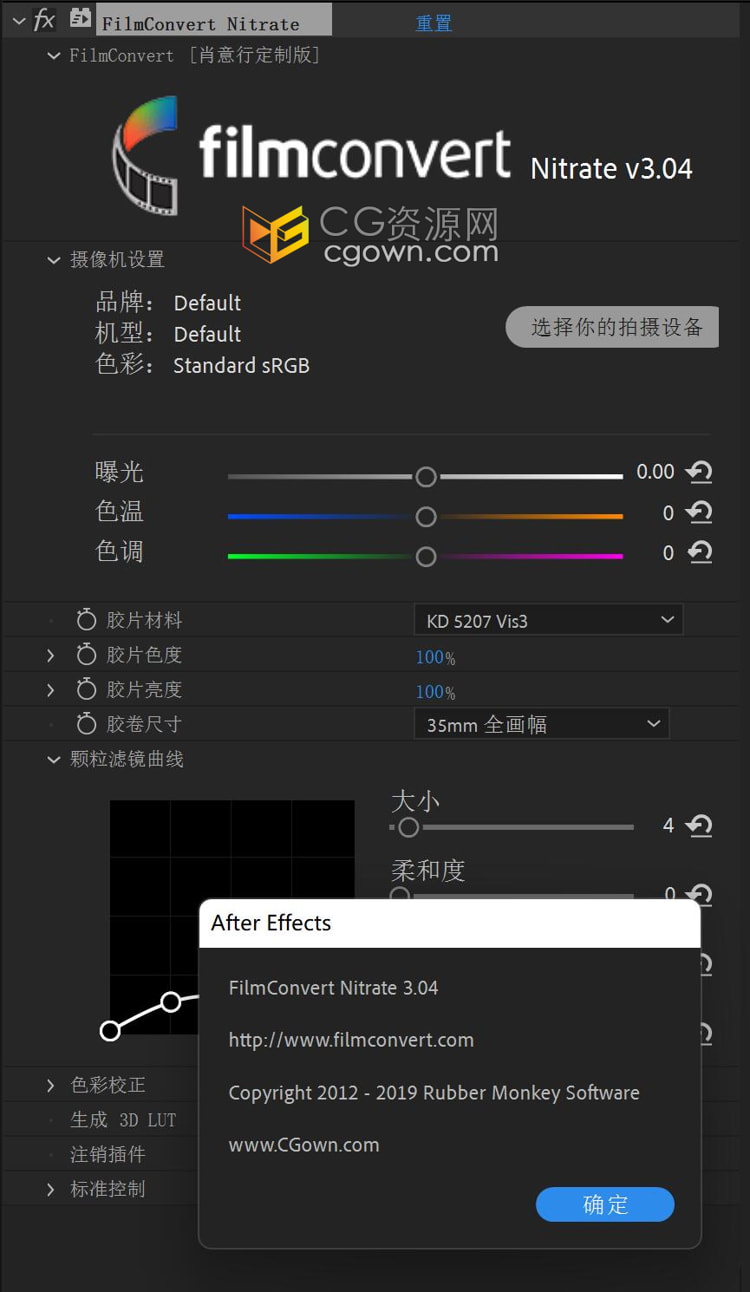This screenshot has width=750, height=1292.
Task: Expand the 色彩校正 section
Action: [x=51, y=1085]
